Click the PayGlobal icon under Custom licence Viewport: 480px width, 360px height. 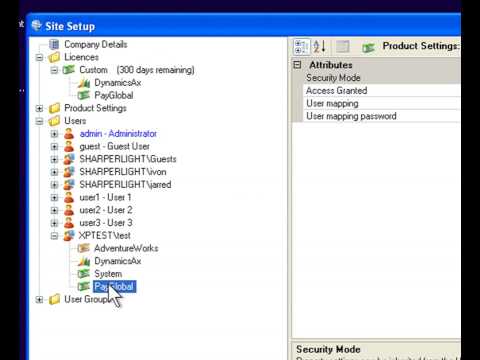click(84, 96)
